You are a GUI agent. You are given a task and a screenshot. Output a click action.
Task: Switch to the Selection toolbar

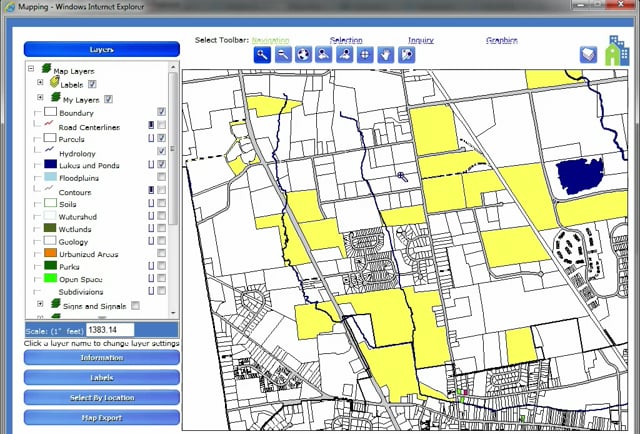click(346, 40)
